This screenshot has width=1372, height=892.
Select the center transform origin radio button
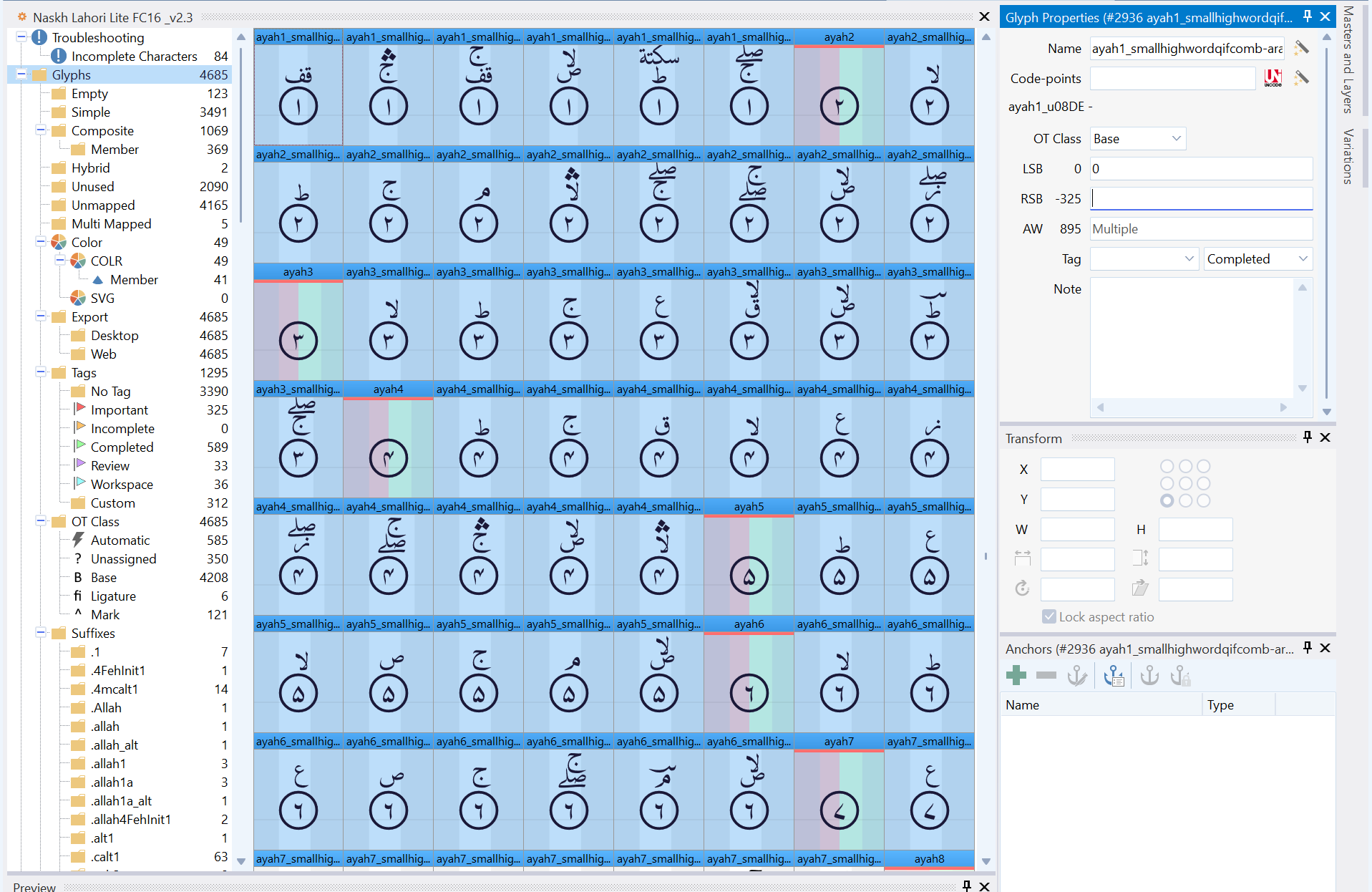[x=1185, y=483]
